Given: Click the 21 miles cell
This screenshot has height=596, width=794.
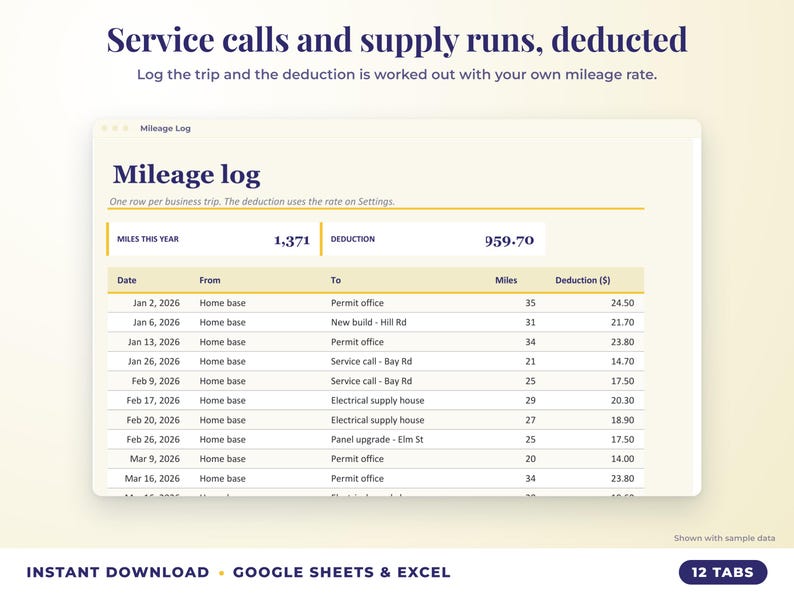Looking at the screenshot, I should coord(530,362).
